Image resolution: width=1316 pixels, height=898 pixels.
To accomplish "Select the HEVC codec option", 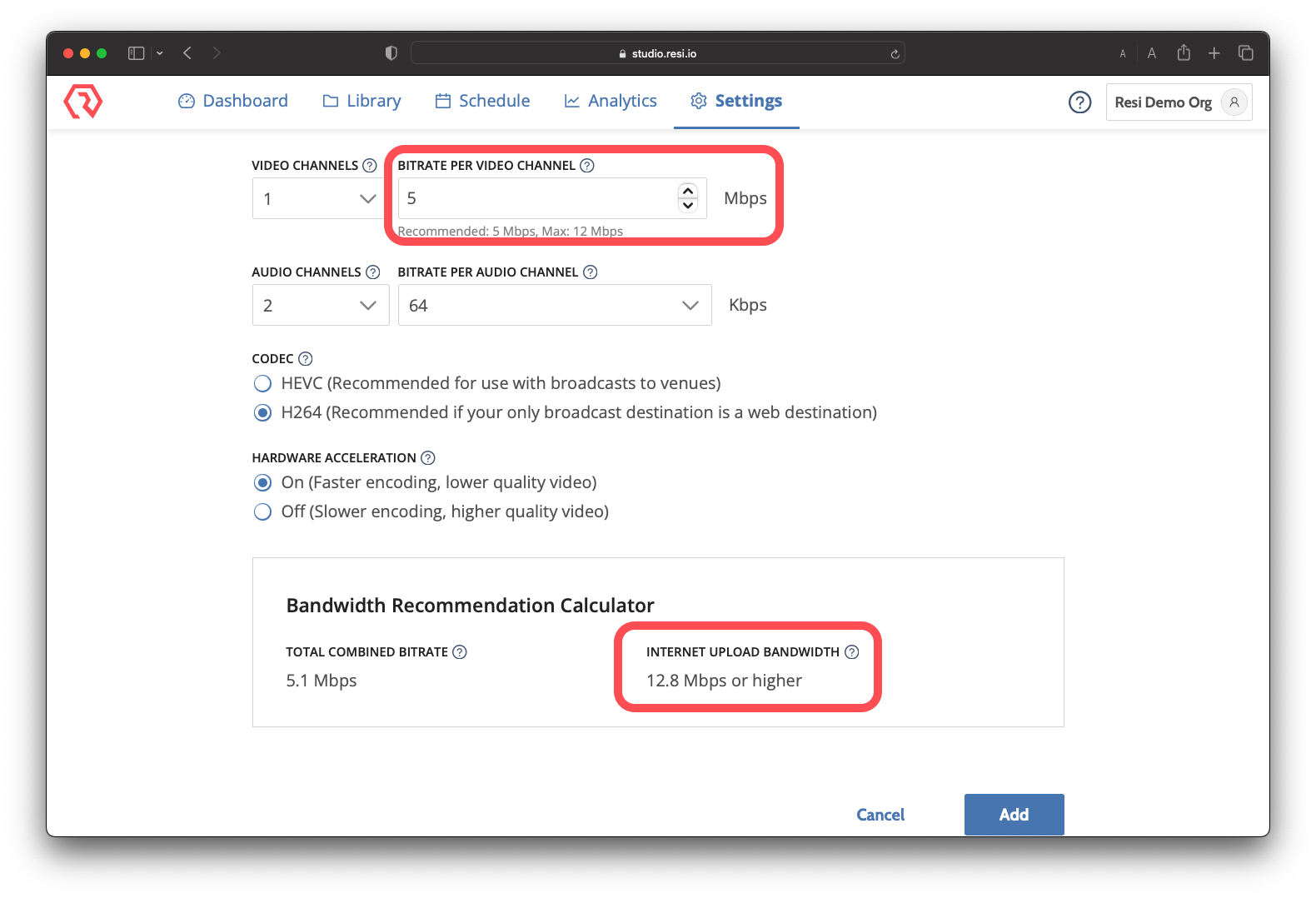I will coord(263,384).
